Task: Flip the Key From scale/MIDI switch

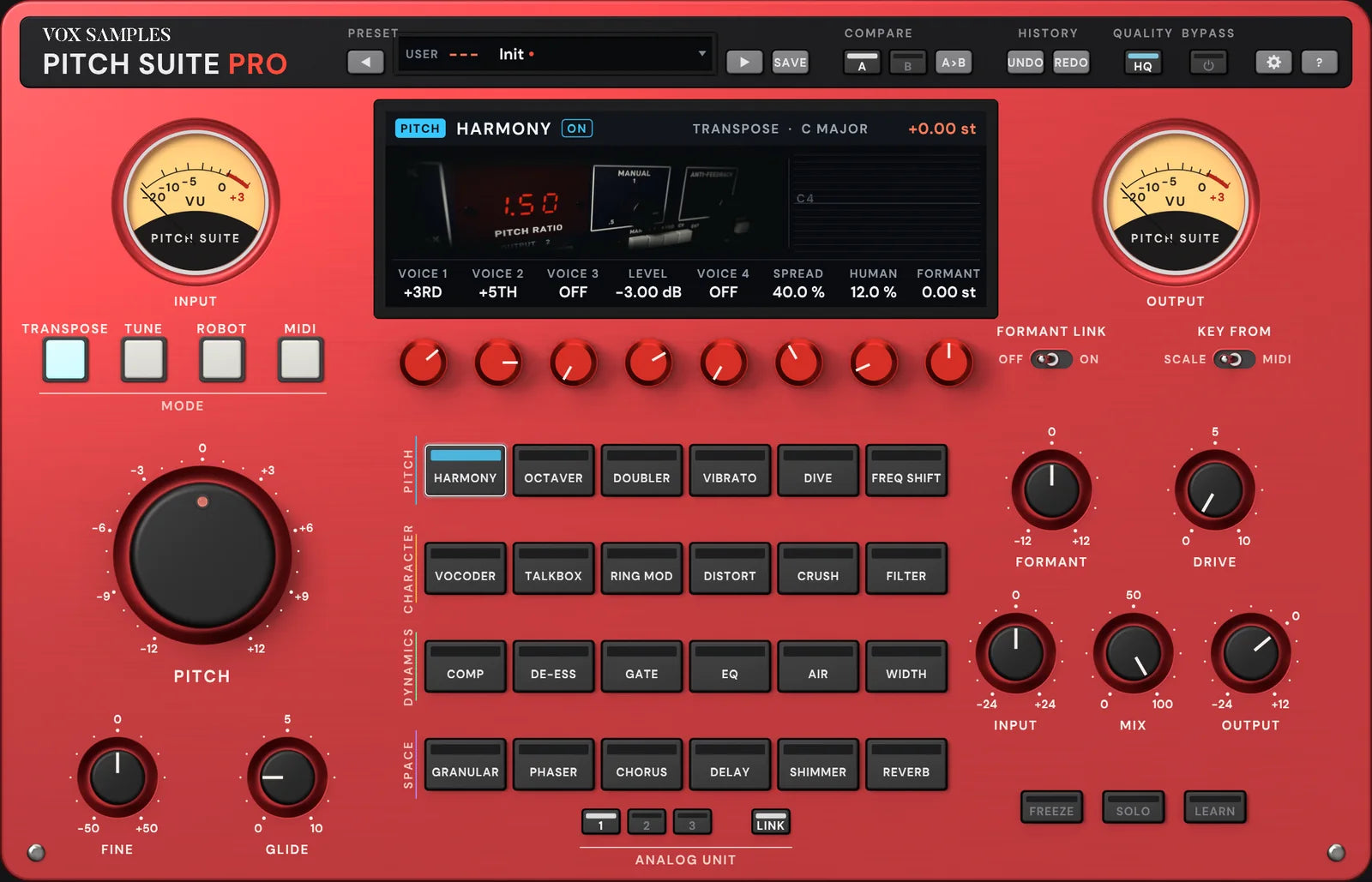Action: click(x=1234, y=359)
